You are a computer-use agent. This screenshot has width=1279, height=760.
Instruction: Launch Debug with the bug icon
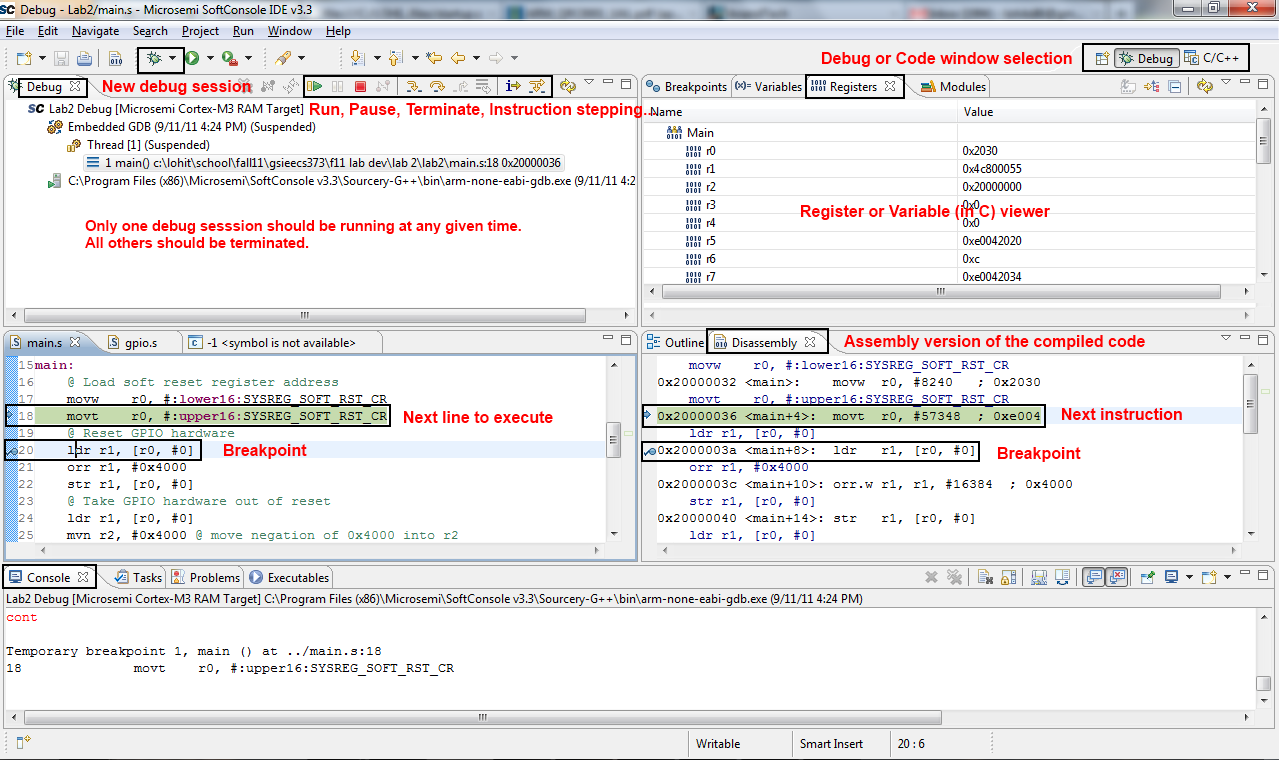pos(154,58)
